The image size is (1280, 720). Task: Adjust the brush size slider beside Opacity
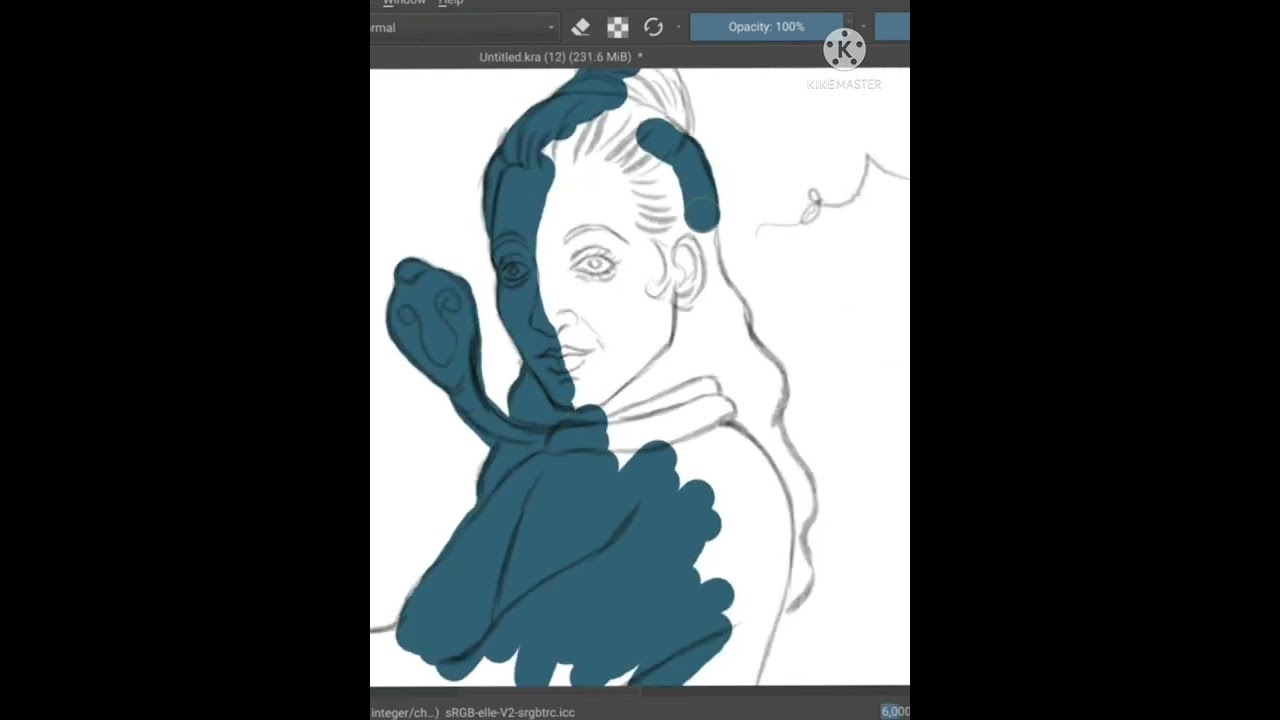[x=892, y=27]
